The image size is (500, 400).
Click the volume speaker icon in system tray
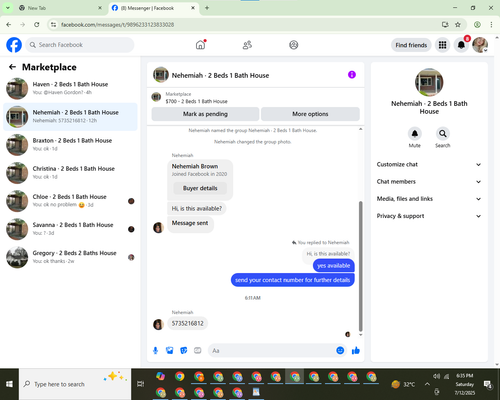click(436, 376)
